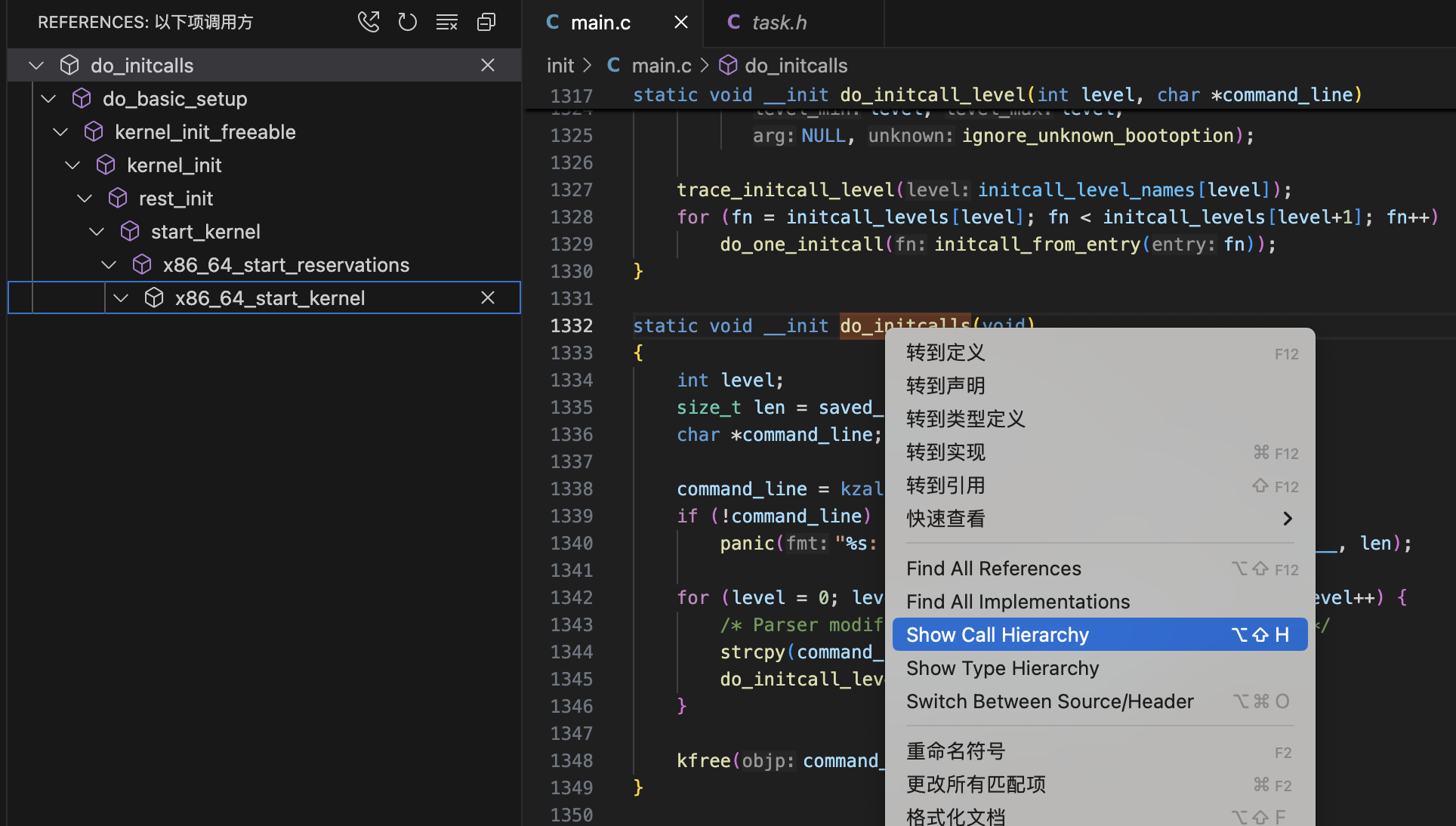The width and height of the screenshot is (1456, 826).
Task: Click trace_initcall_level call on line 1327
Action: coord(785,190)
